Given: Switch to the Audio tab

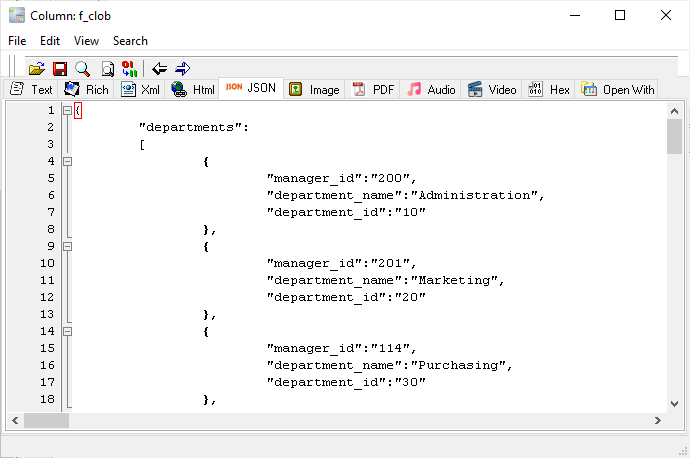Looking at the screenshot, I should (x=431, y=89).
